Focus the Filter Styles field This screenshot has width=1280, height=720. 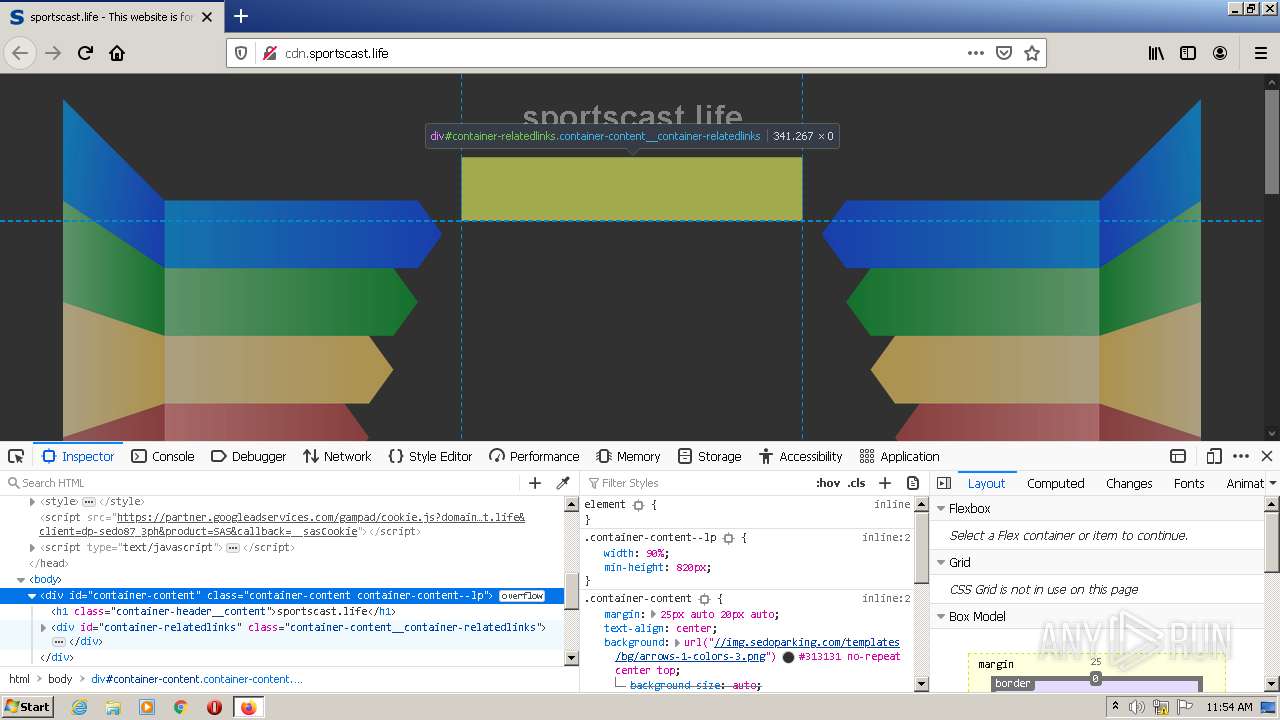(x=695, y=483)
